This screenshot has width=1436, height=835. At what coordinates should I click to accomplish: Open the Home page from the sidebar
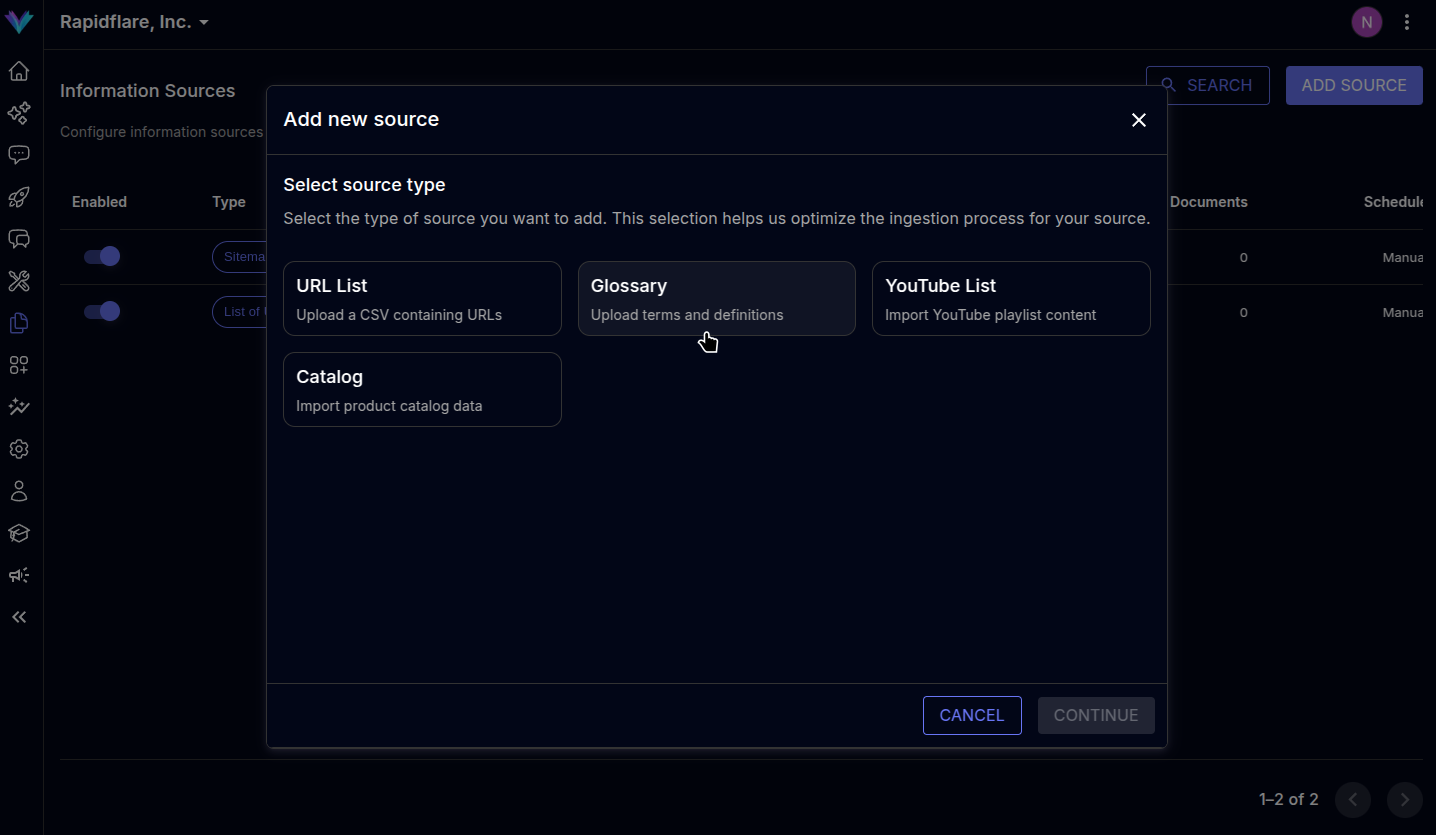click(18, 71)
